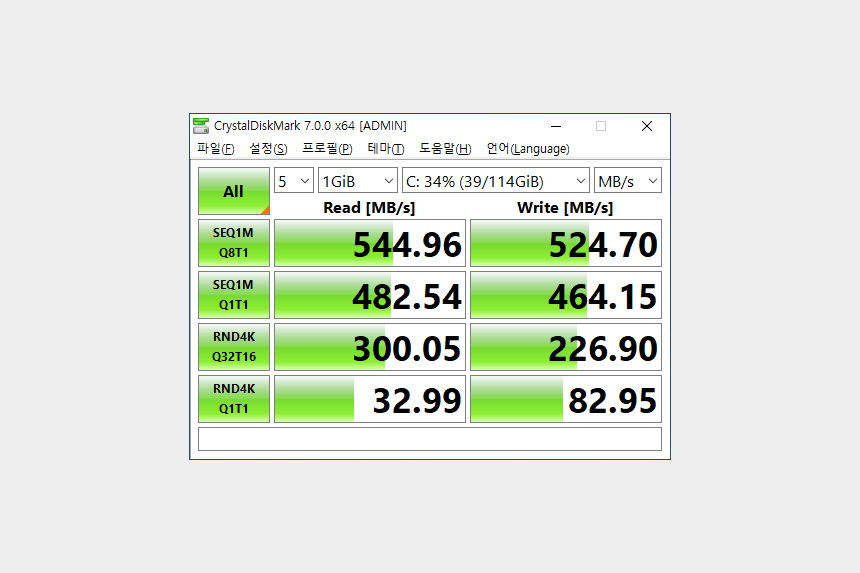
Task: Click the 464.15 write result
Action: click(566, 295)
